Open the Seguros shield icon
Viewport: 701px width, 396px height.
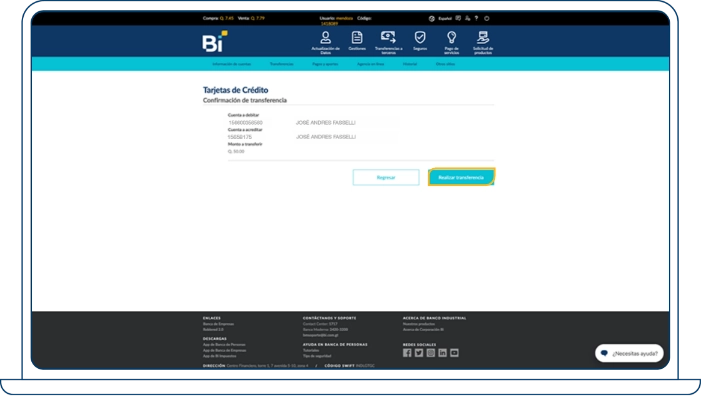click(420, 41)
